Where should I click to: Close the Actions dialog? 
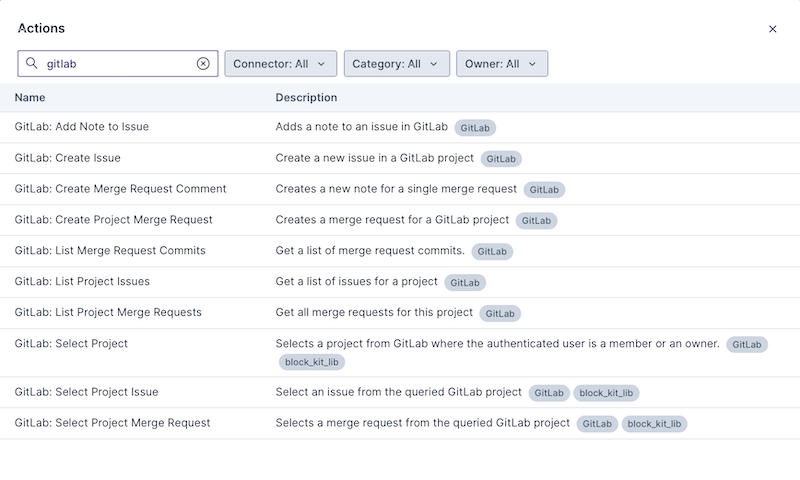pos(772,29)
